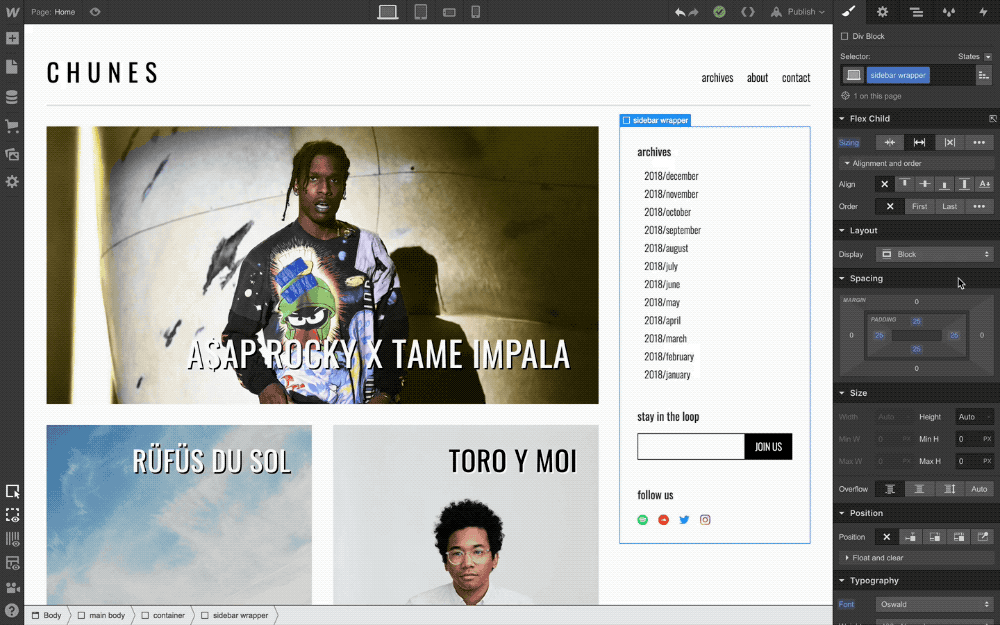The height and width of the screenshot is (625, 1000).
Task: Set align self to center
Action: [924, 184]
